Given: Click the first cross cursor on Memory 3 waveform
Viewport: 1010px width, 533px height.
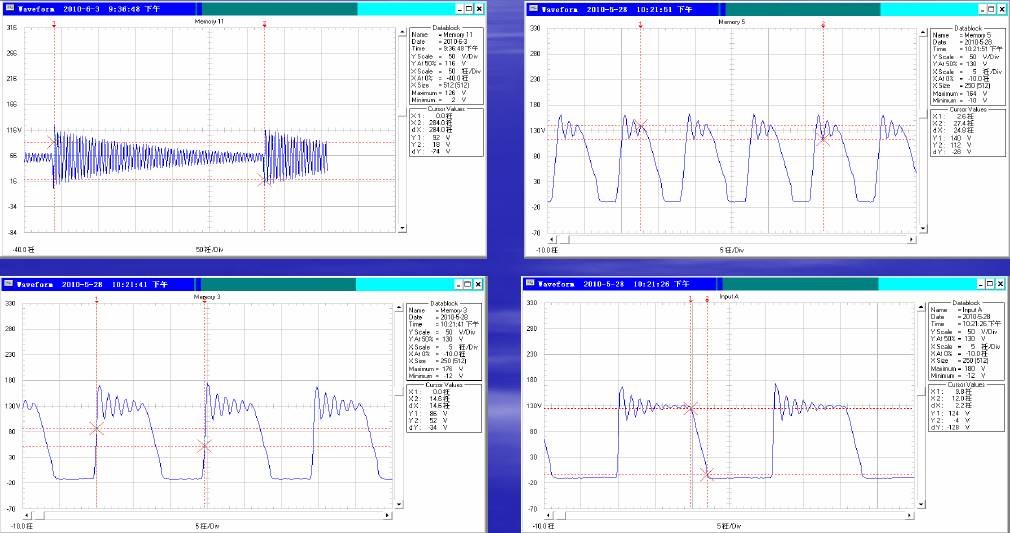Looking at the screenshot, I should click(x=96, y=428).
